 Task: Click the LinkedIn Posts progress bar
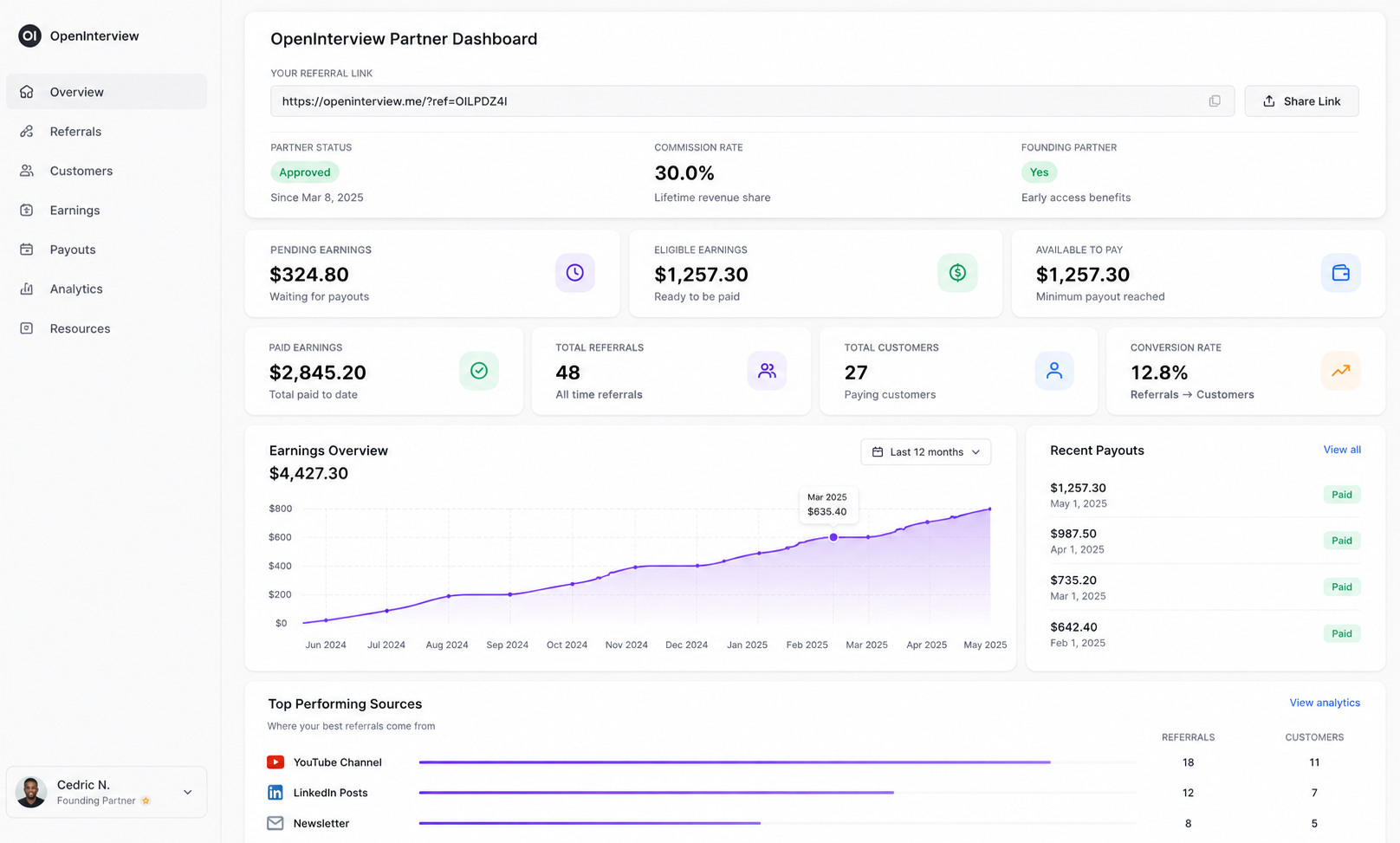tap(777, 793)
